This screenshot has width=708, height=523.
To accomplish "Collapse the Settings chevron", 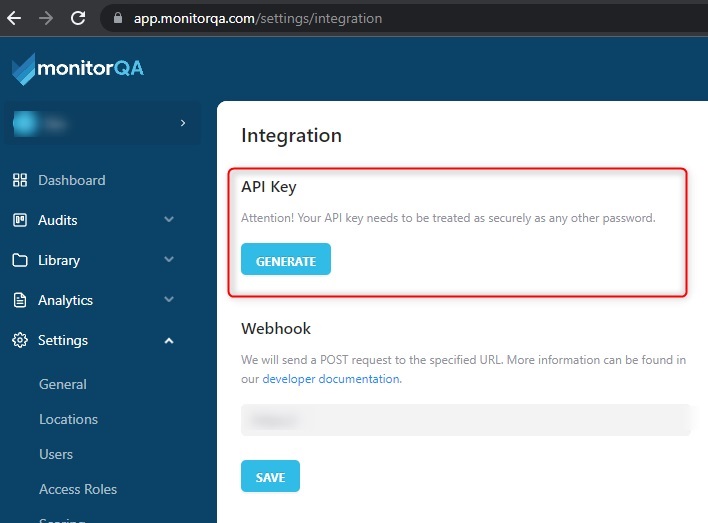I will pos(169,341).
